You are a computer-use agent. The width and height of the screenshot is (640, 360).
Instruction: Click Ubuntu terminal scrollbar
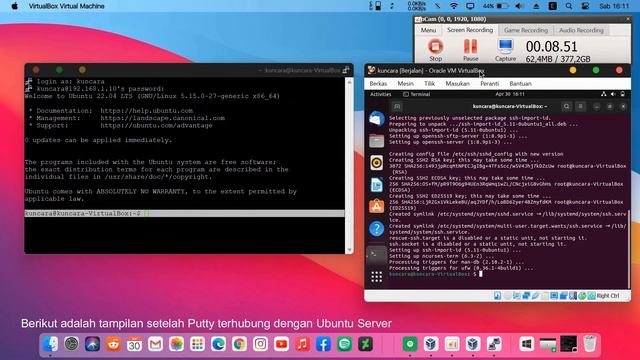click(629, 249)
